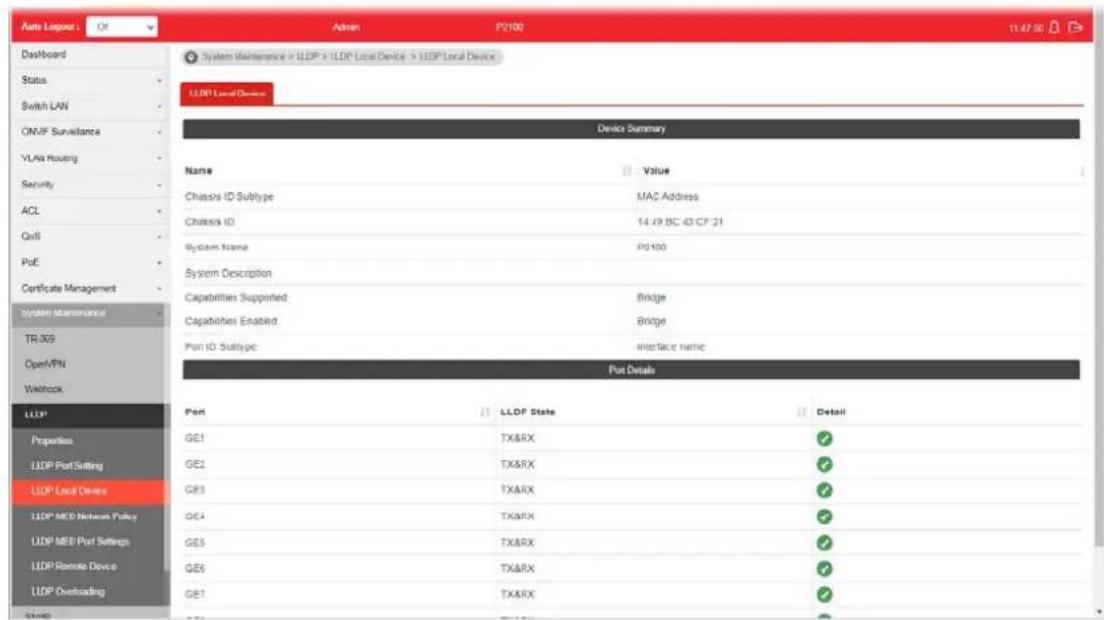
Task: Select LLDP Local Device sidebar item
Action: (x=89, y=491)
